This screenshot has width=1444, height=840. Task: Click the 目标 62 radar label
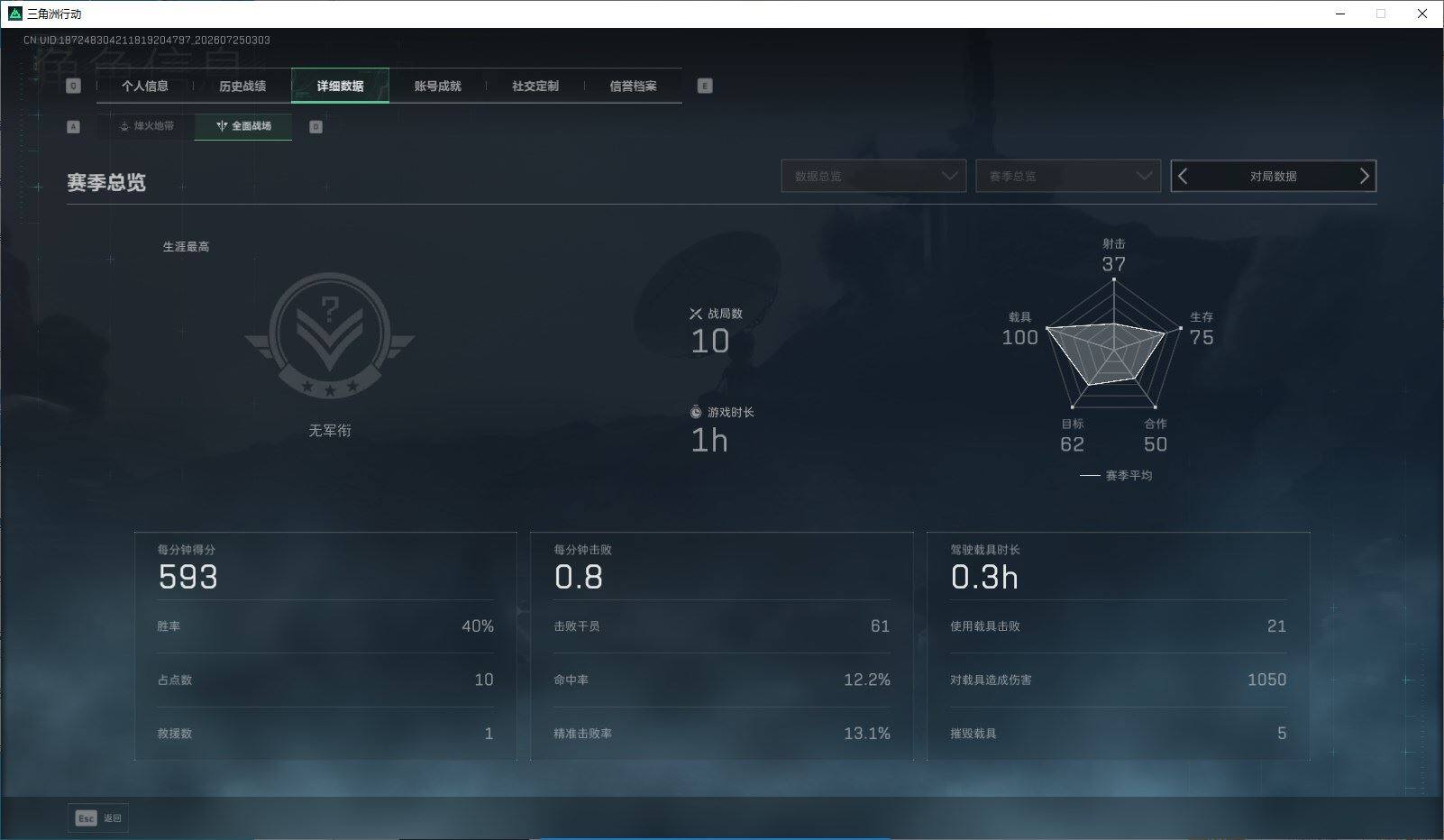tap(1073, 435)
